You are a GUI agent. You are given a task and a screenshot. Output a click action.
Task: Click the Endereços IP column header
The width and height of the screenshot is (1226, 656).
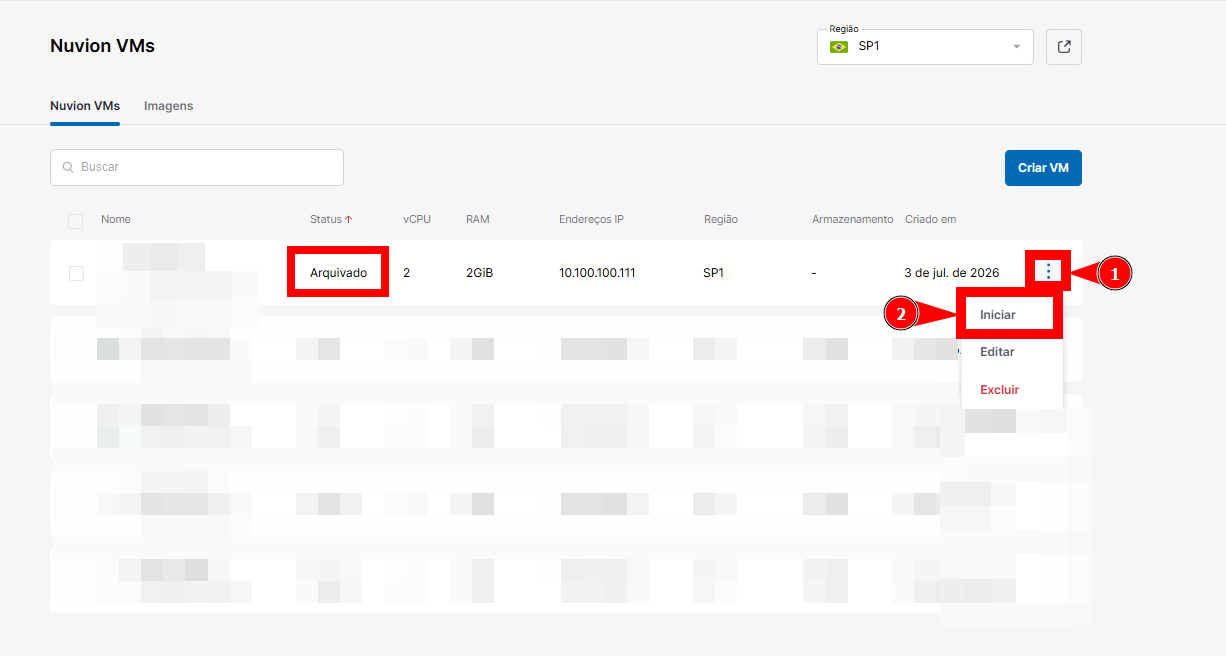click(591, 219)
